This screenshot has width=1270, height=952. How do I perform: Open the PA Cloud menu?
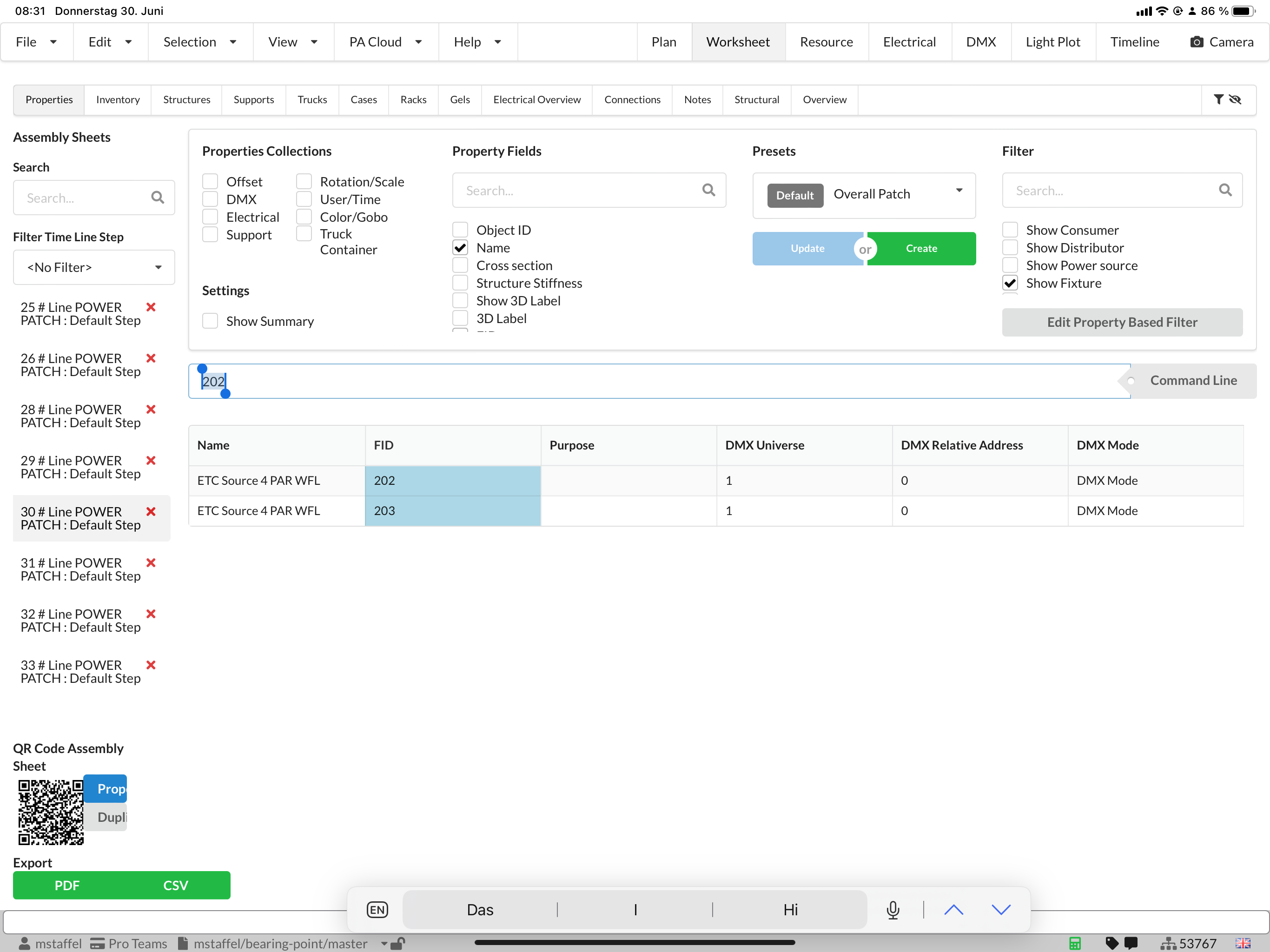(386, 42)
